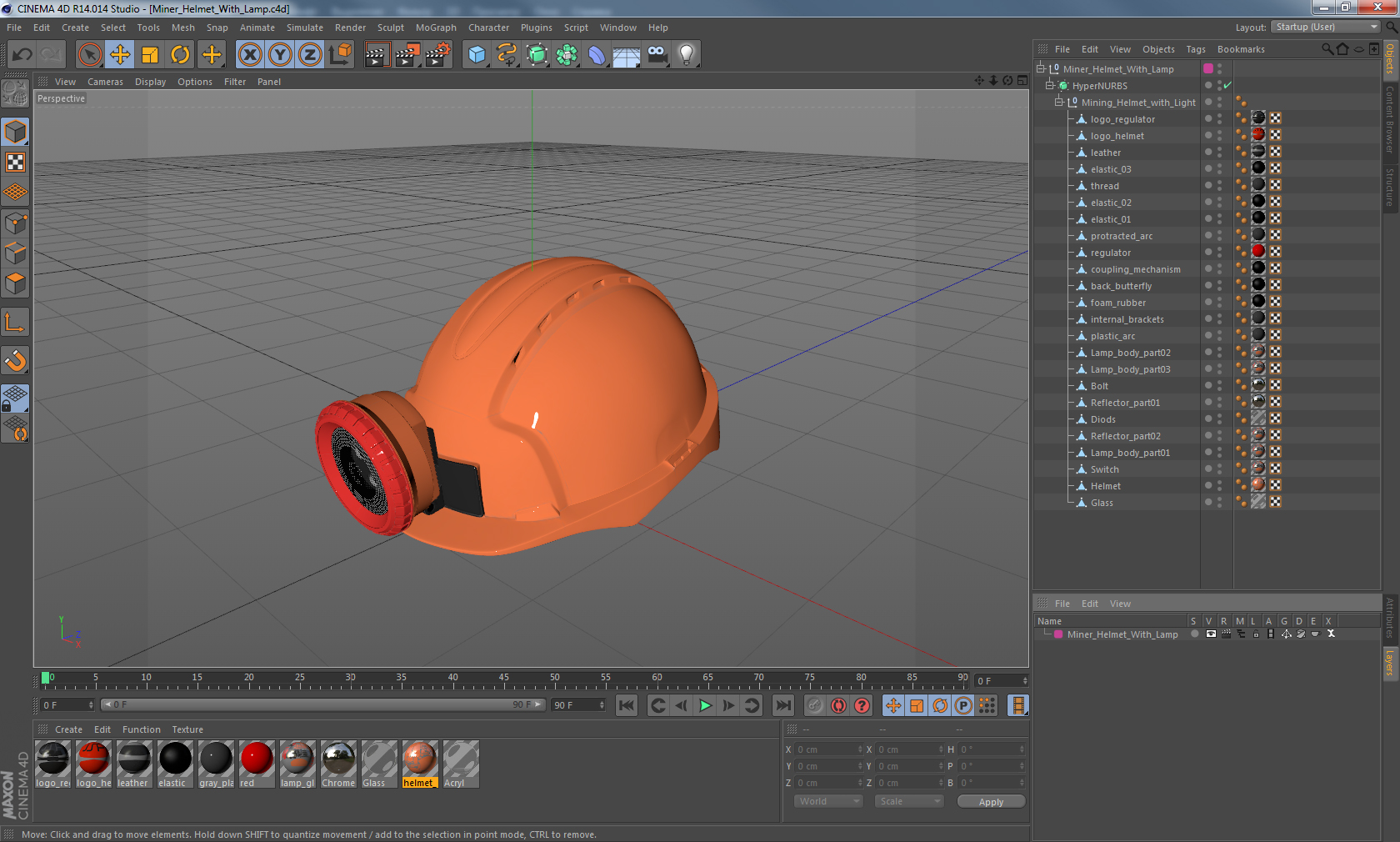Screen dimensions: 1400x842
Task: Open the HyperNURBS generator icon
Action: [537, 55]
